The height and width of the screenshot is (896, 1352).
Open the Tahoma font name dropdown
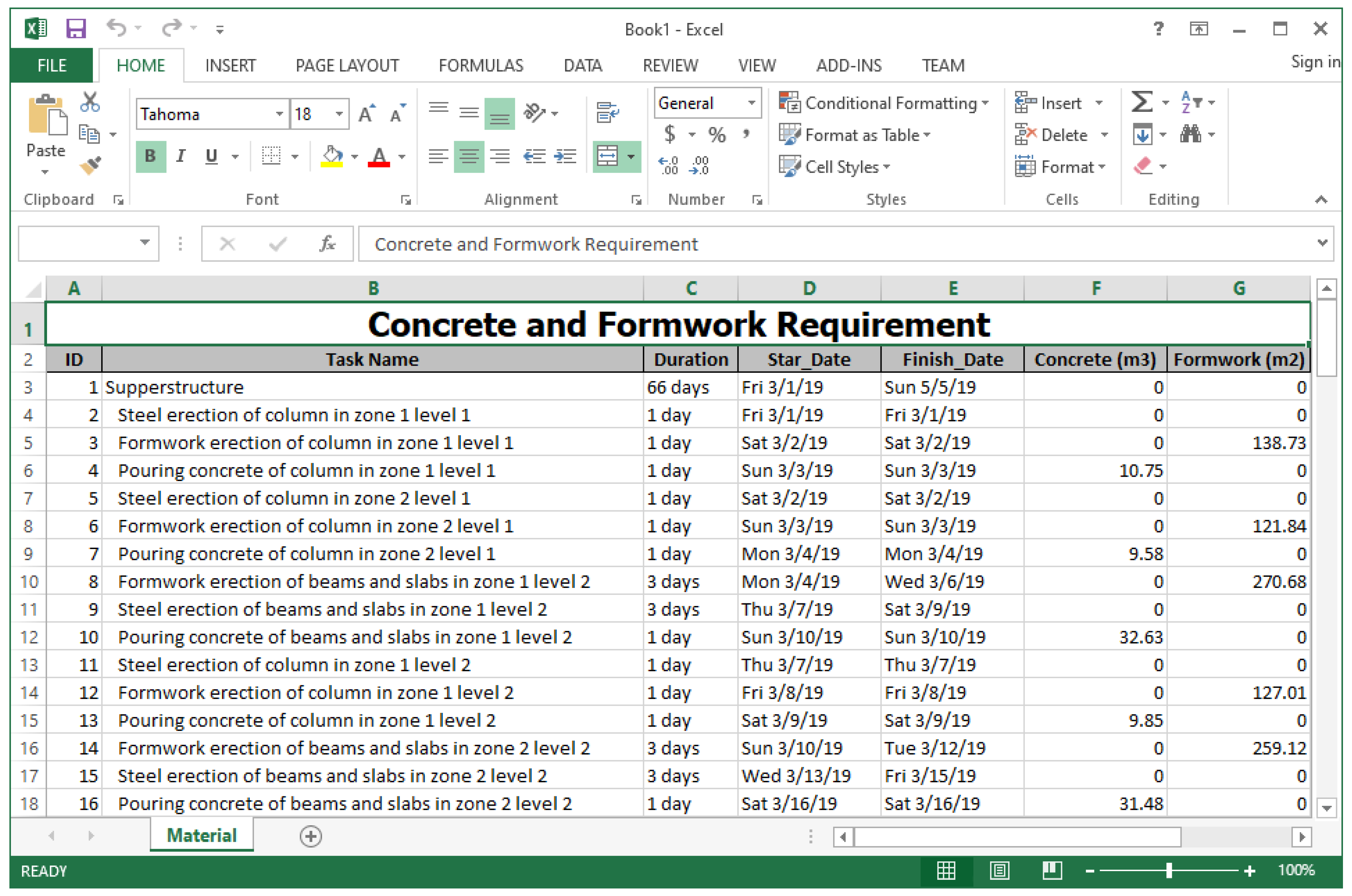279,114
